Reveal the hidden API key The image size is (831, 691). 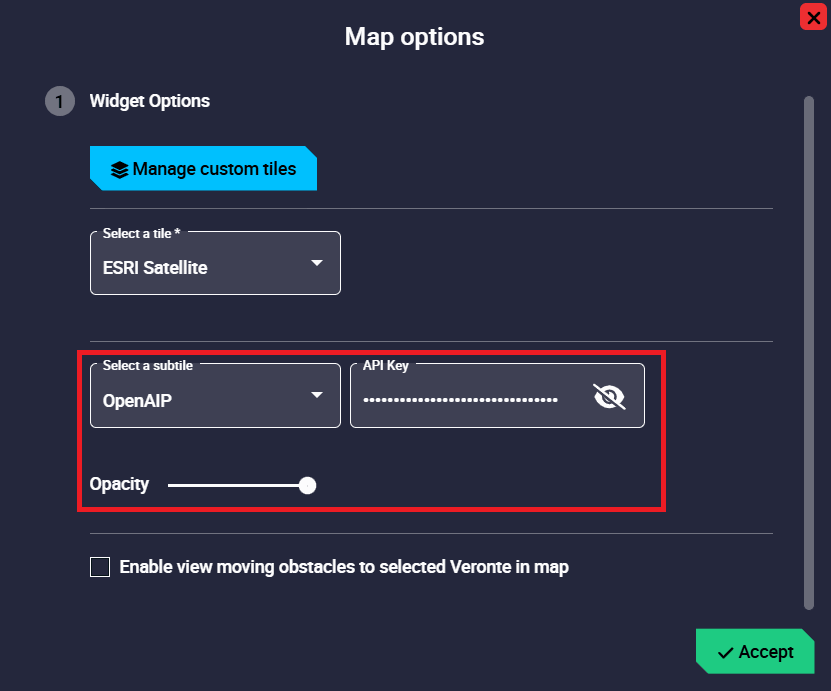click(609, 397)
